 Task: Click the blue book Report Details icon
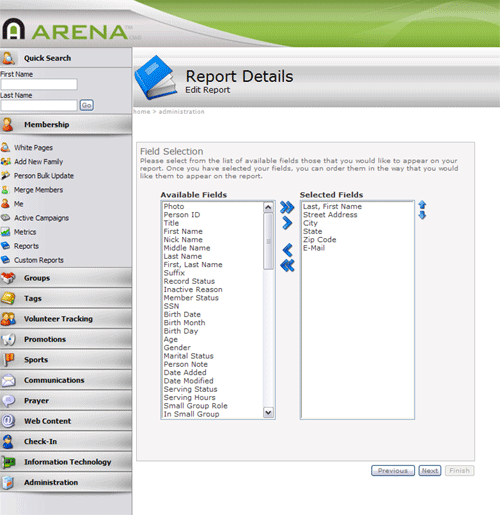156,78
